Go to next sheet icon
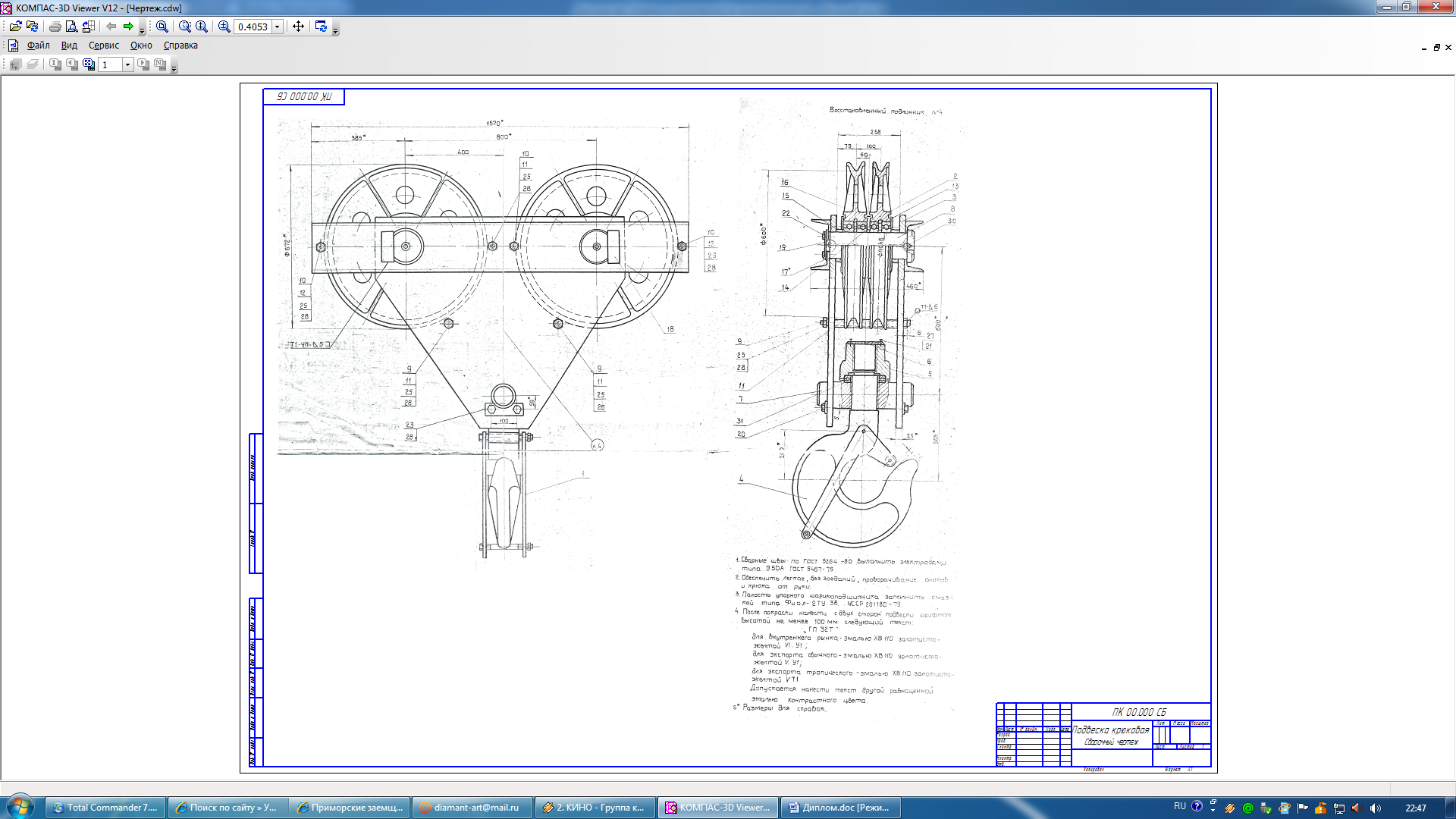The height and width of the screenshot is (819, 1456). pos(143,64)
